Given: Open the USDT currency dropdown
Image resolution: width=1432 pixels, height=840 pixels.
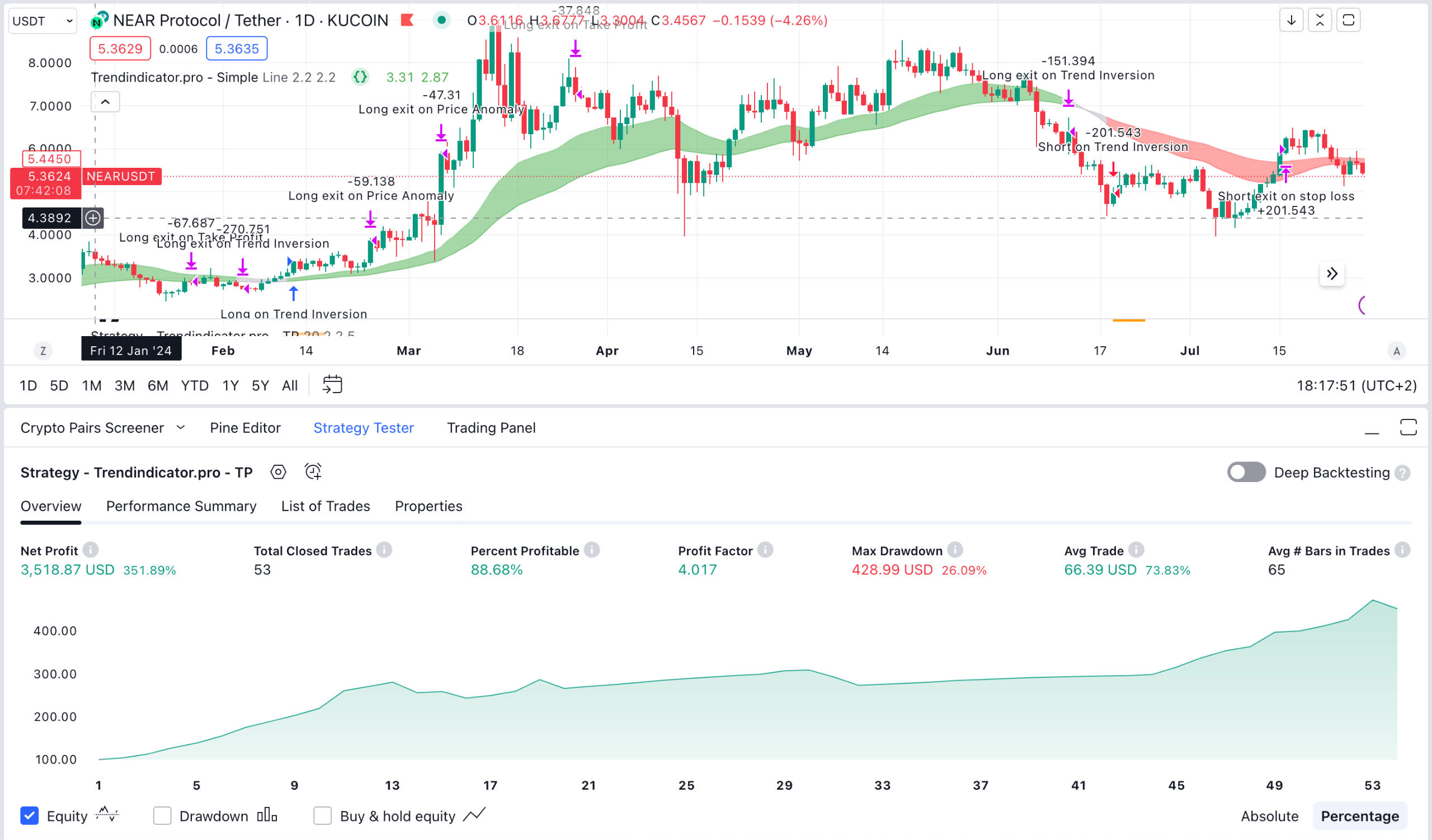Looking at the screenshot, I should point(42,21).
